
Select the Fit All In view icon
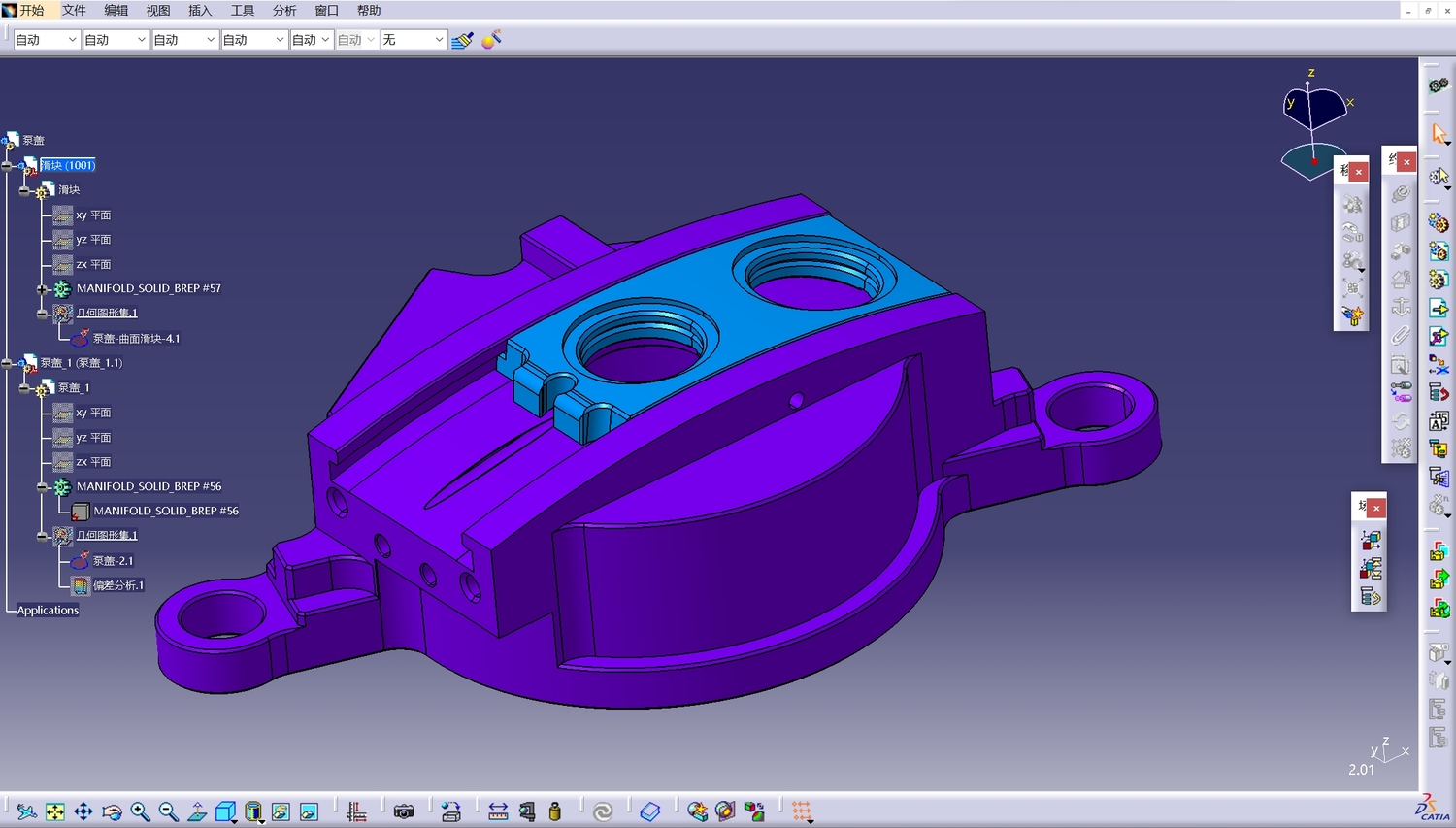pos(55,811)
